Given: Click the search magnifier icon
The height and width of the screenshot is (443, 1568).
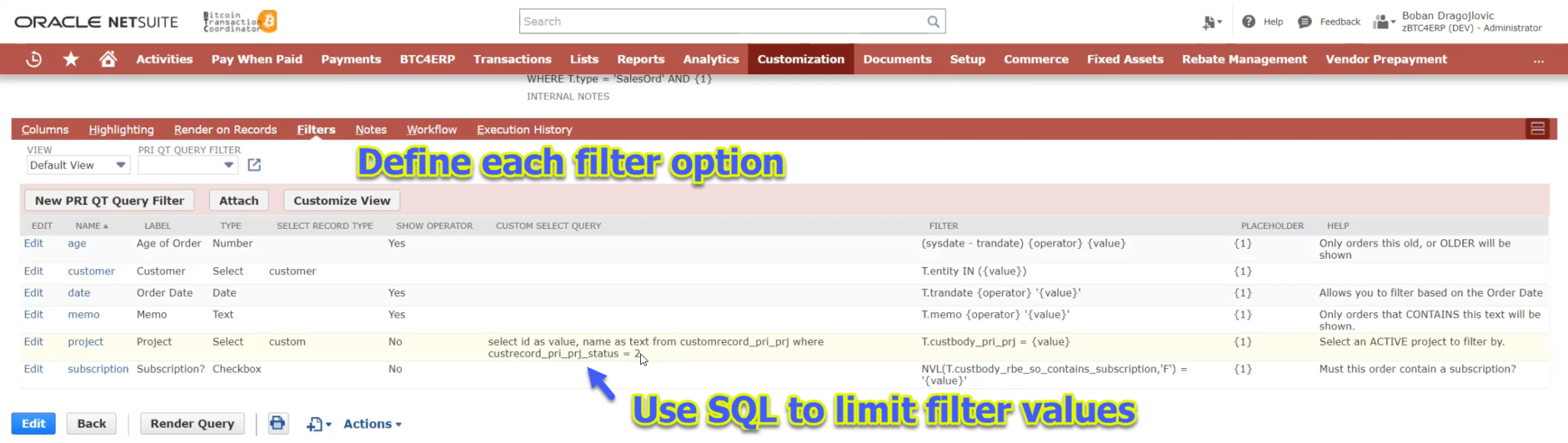Looking at the screenshot, I should pyautogui.click(x=933, y=21).
